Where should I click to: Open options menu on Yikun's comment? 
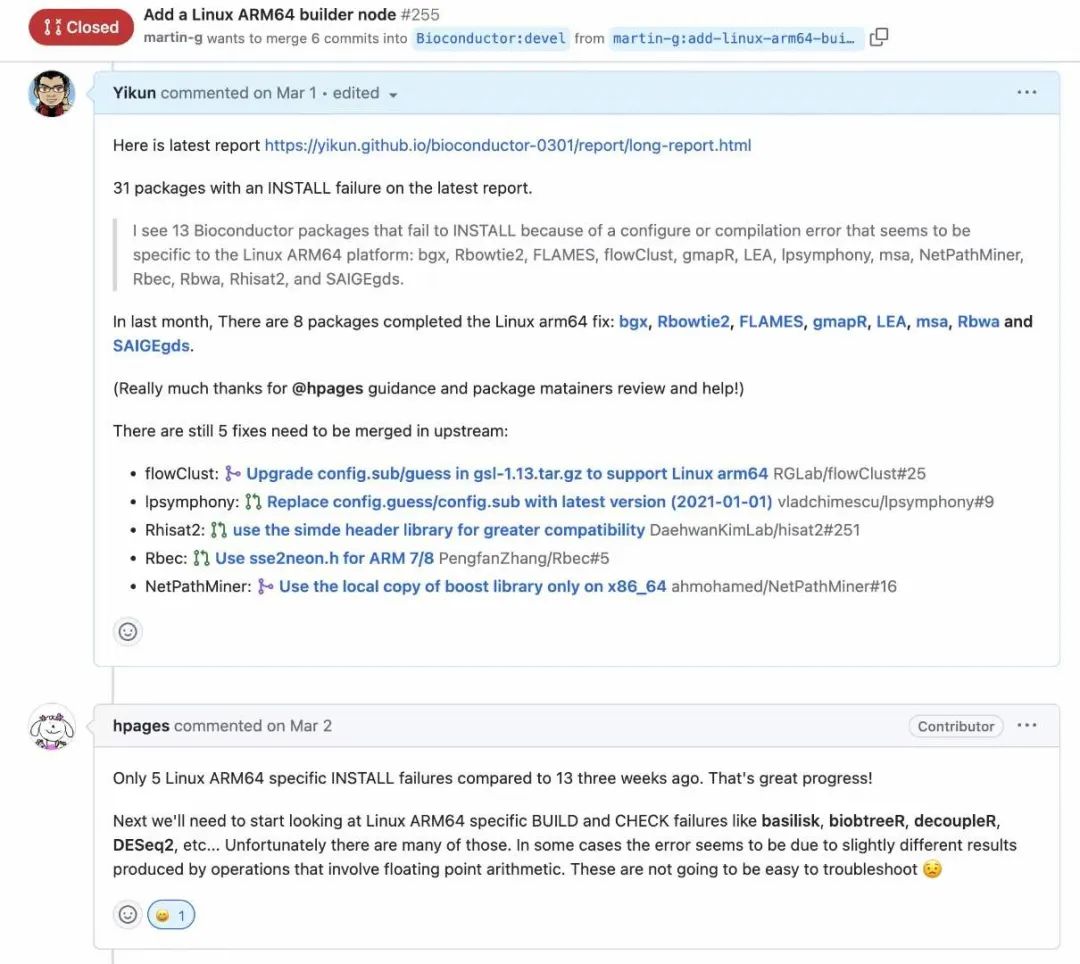[1026, 93]
